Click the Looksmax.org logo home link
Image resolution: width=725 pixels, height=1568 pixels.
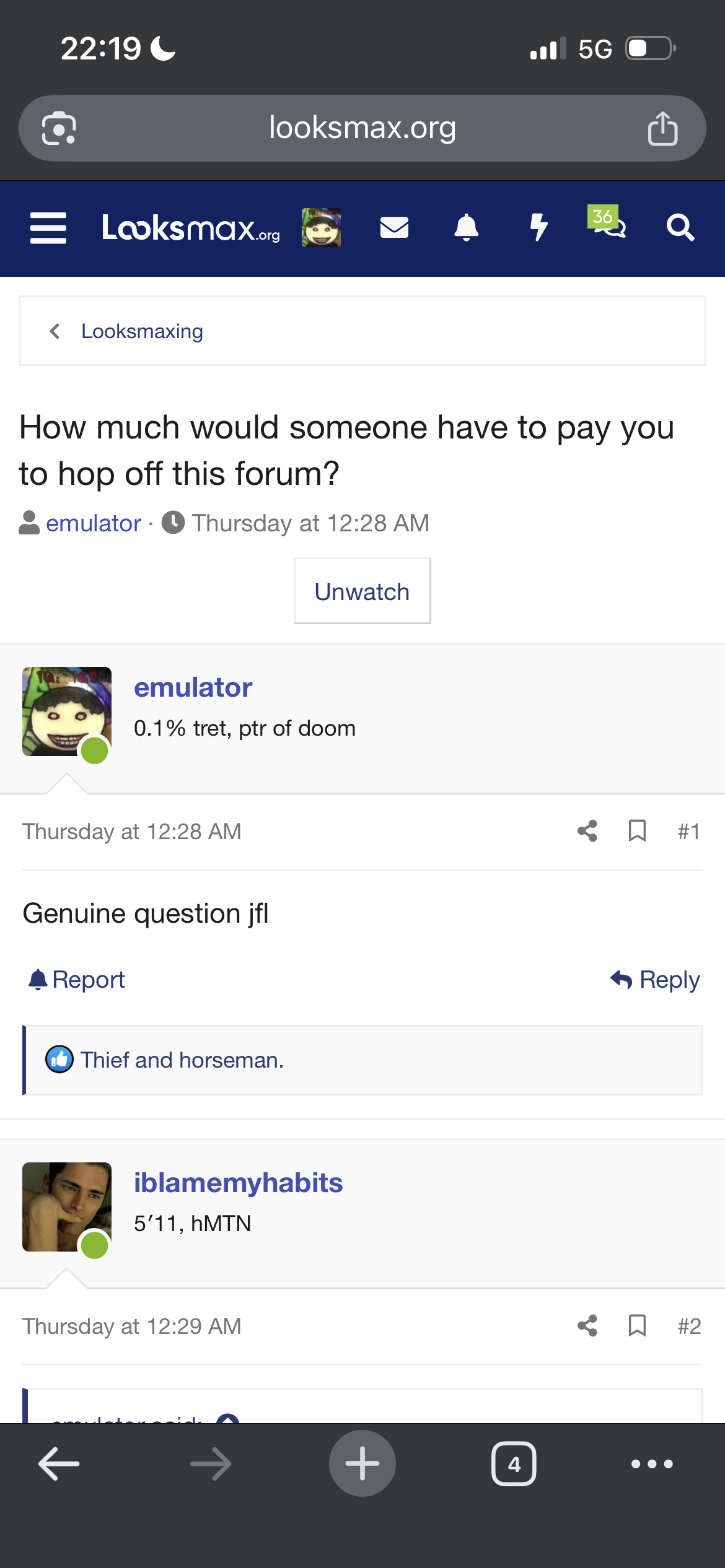pyautogui.click(x=191, y=228)
